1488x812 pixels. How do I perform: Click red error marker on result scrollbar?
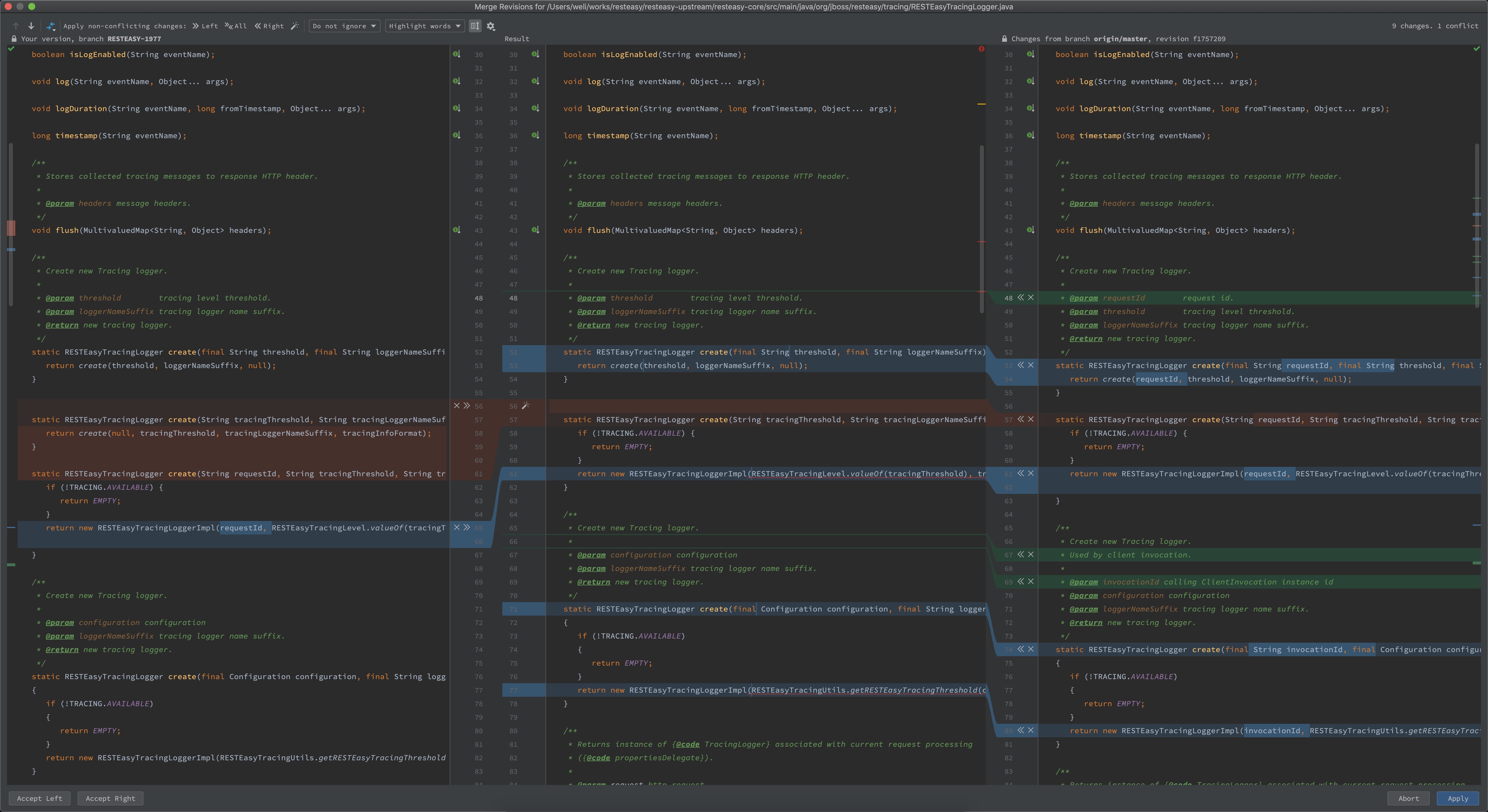point(981,49)
